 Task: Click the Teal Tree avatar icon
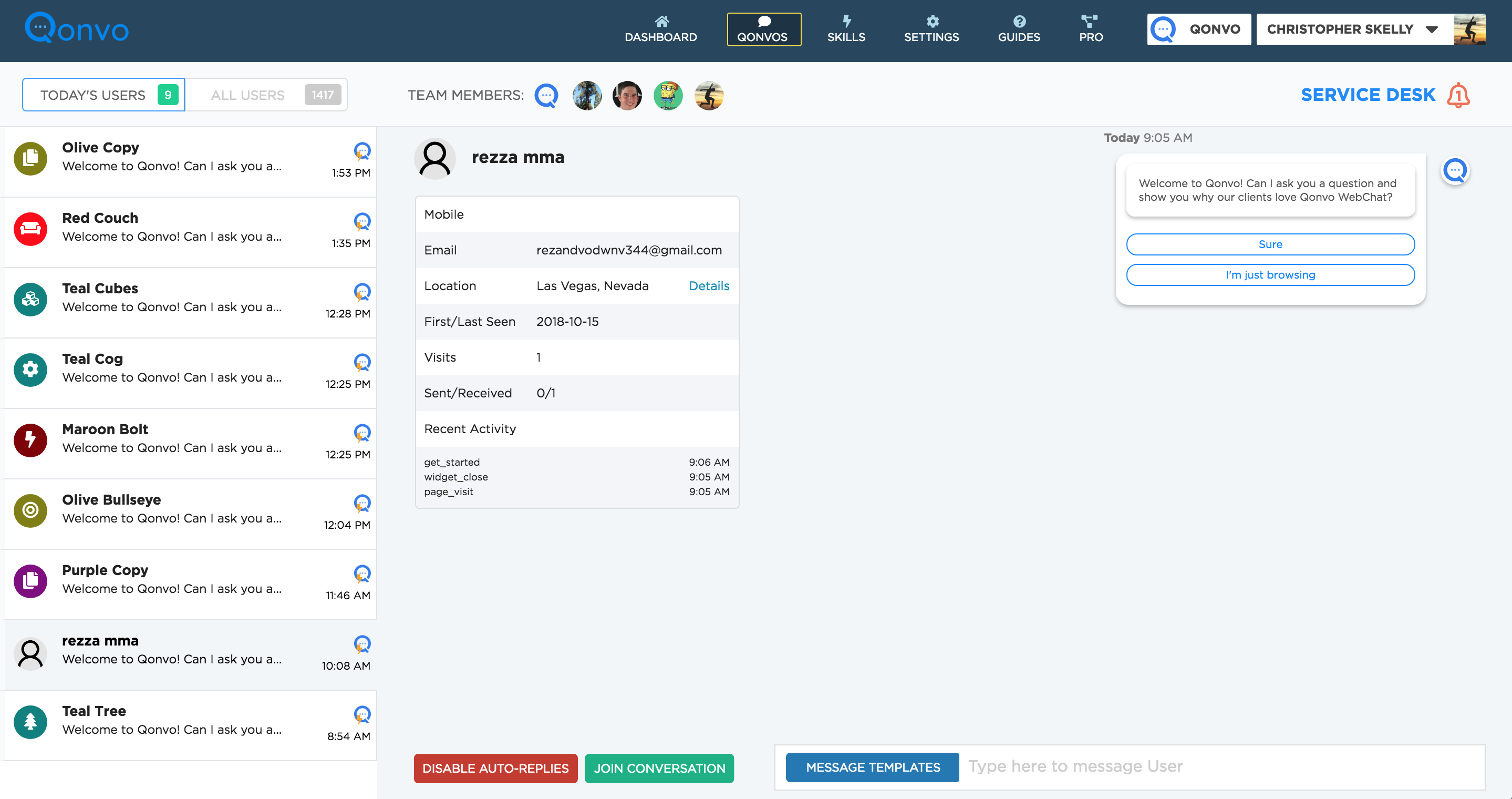click(x=30, y=722)
